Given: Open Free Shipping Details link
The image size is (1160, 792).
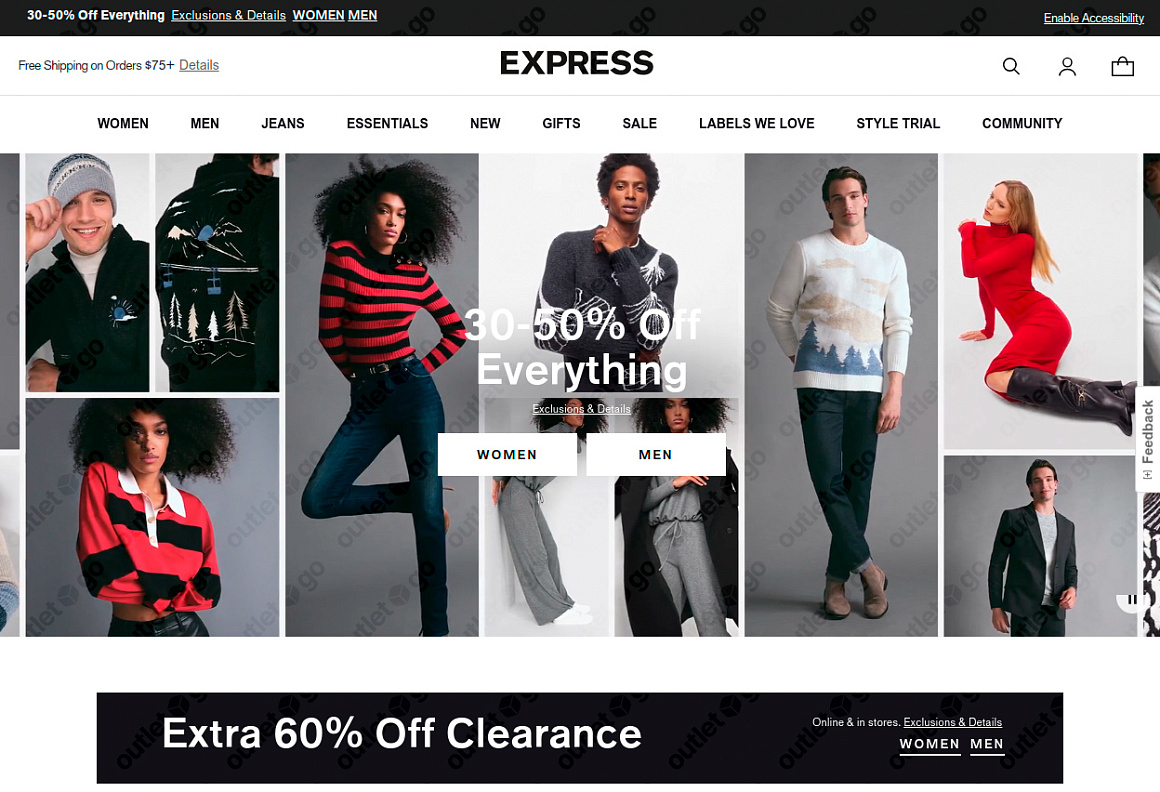Looking at the screenshot, I should [199, 65].
